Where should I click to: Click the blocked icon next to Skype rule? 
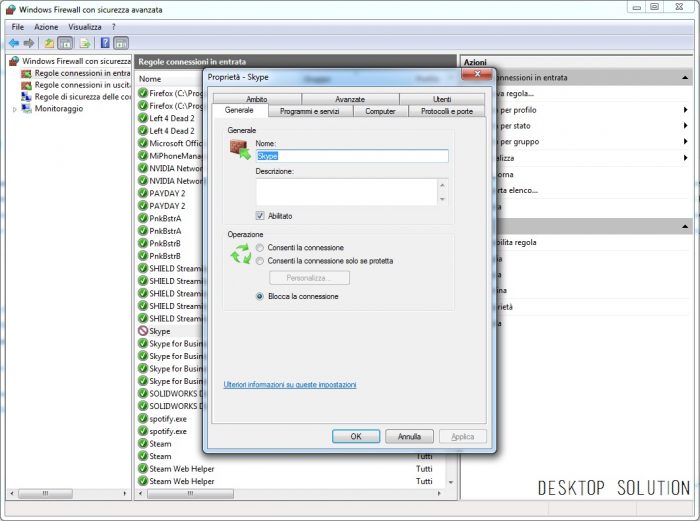pos(143,331)
